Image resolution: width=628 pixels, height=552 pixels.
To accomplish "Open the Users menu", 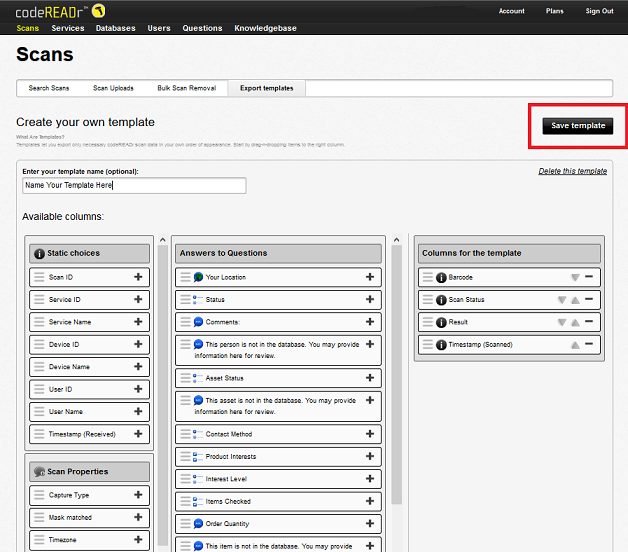I will [159, 28].
